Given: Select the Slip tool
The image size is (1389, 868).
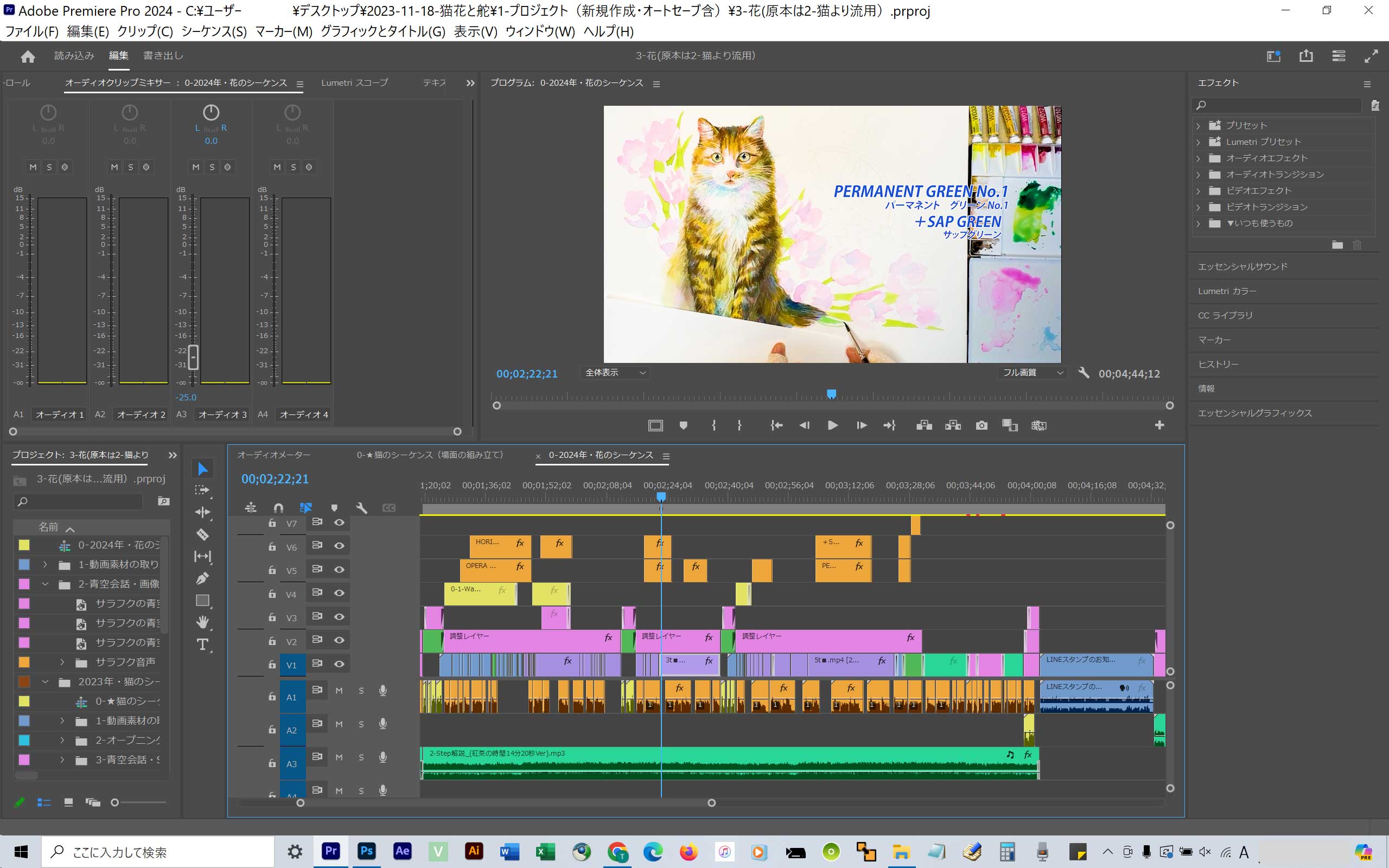Looking at the screenshot, I should (x=202, y=556).
